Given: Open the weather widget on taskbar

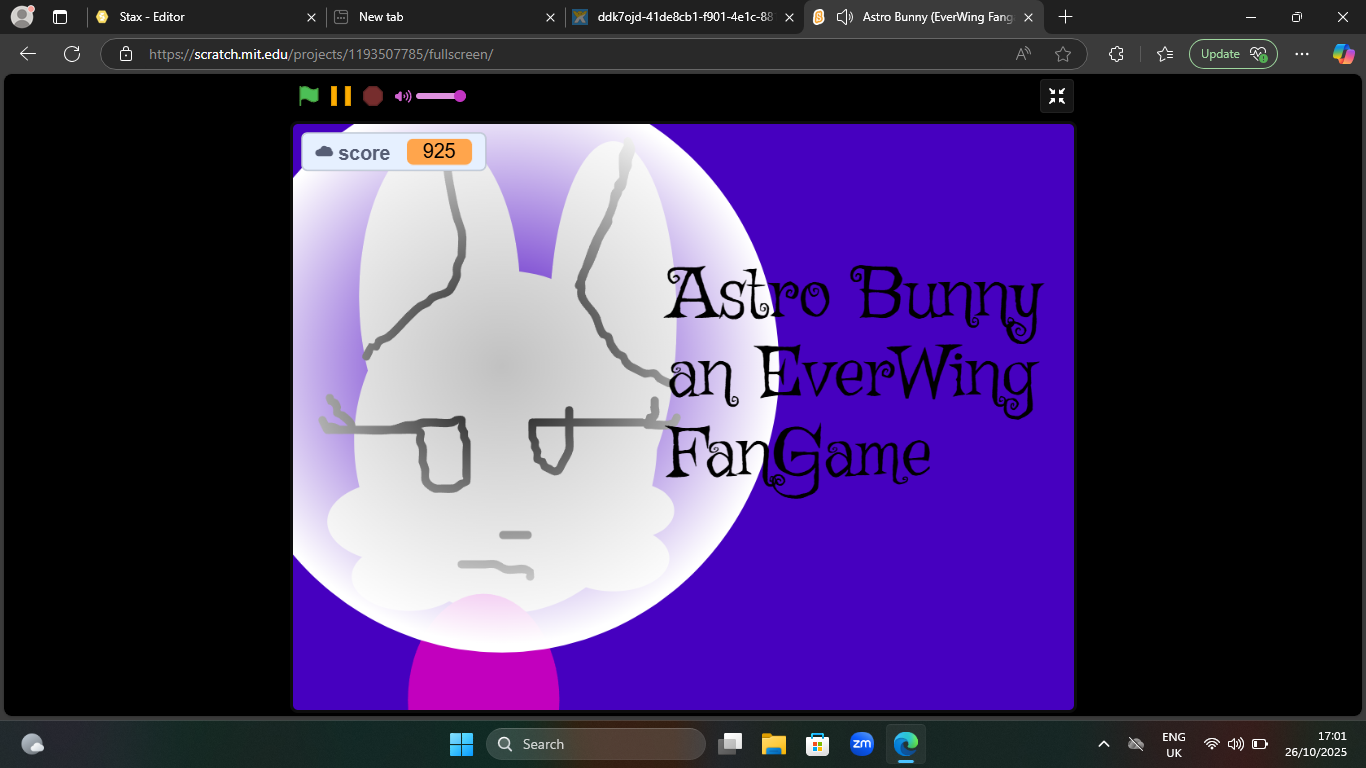Looking at the screenshot, I should pos(33,744).
